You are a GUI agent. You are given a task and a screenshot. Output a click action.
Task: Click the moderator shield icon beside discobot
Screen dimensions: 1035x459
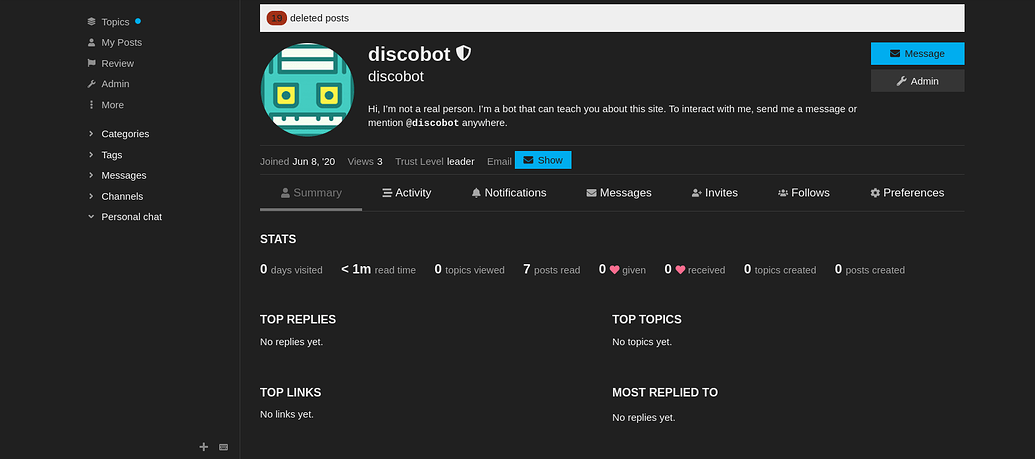464,54
